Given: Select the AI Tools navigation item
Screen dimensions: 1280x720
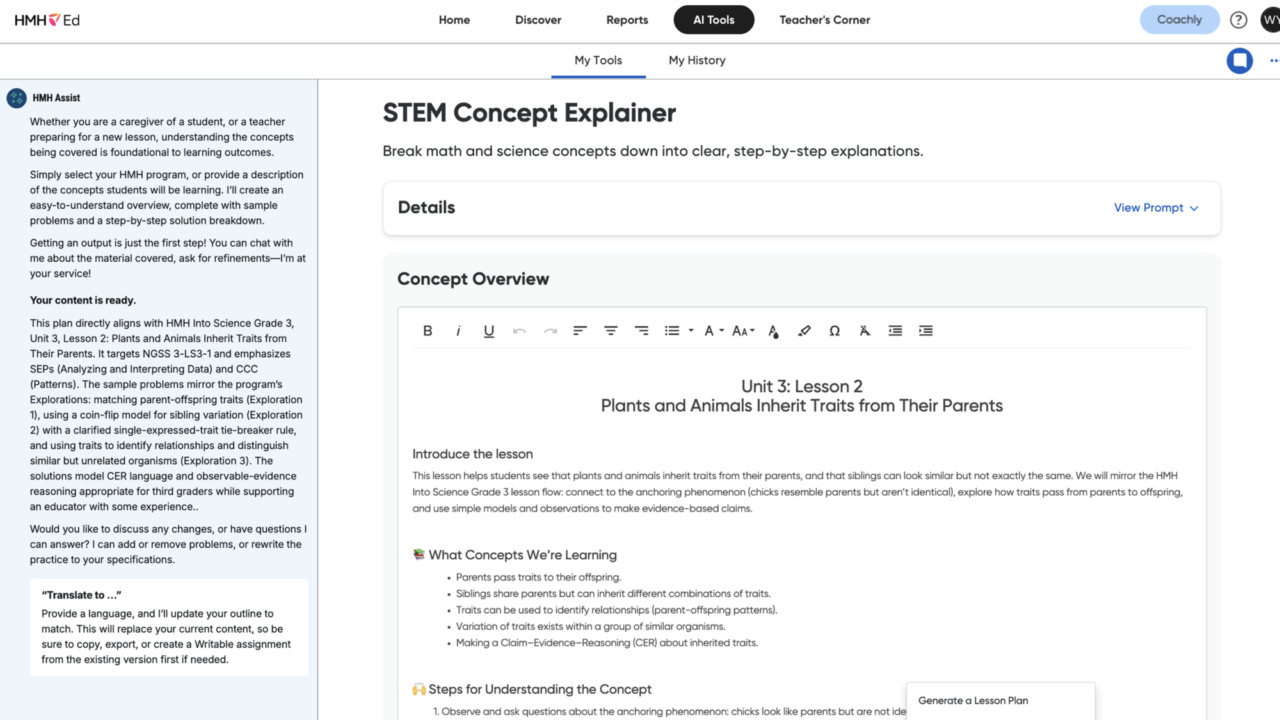Looking at the screenshot, I should point(713,19).
